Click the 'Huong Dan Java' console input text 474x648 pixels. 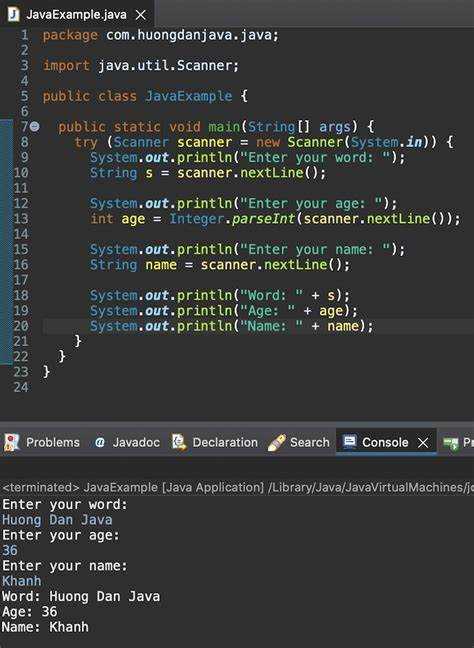click(57, 520)
